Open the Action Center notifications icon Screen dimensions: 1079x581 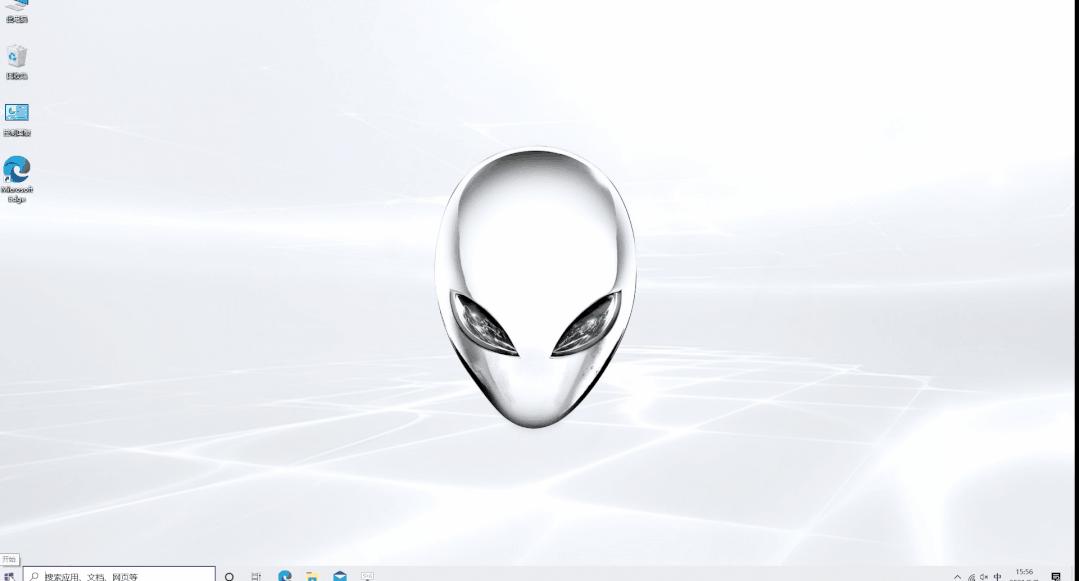click(x=1056, y=576)
